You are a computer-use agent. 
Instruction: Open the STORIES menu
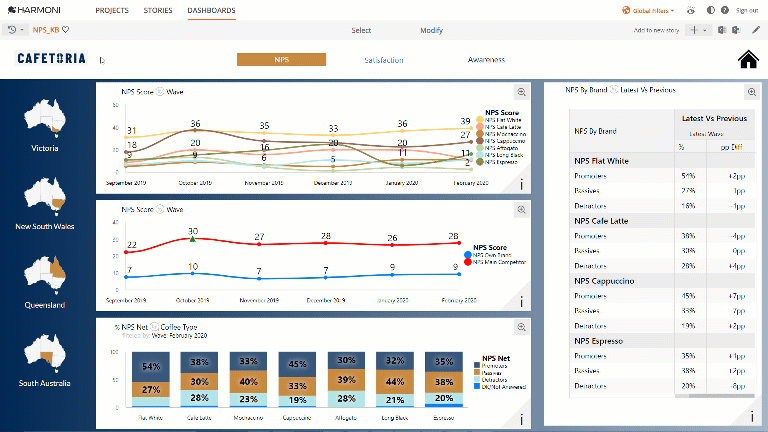click(158, 10)
